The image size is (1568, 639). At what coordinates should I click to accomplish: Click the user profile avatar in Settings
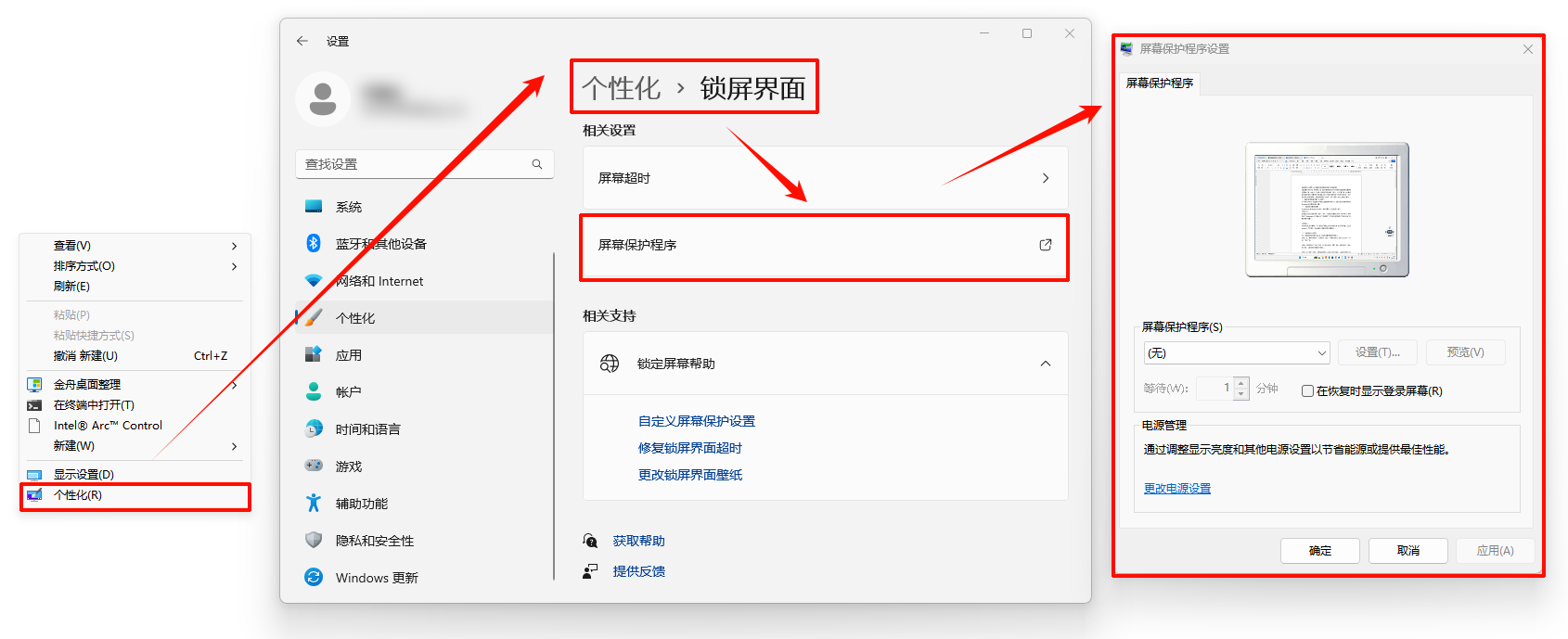(x=323, y=98)
